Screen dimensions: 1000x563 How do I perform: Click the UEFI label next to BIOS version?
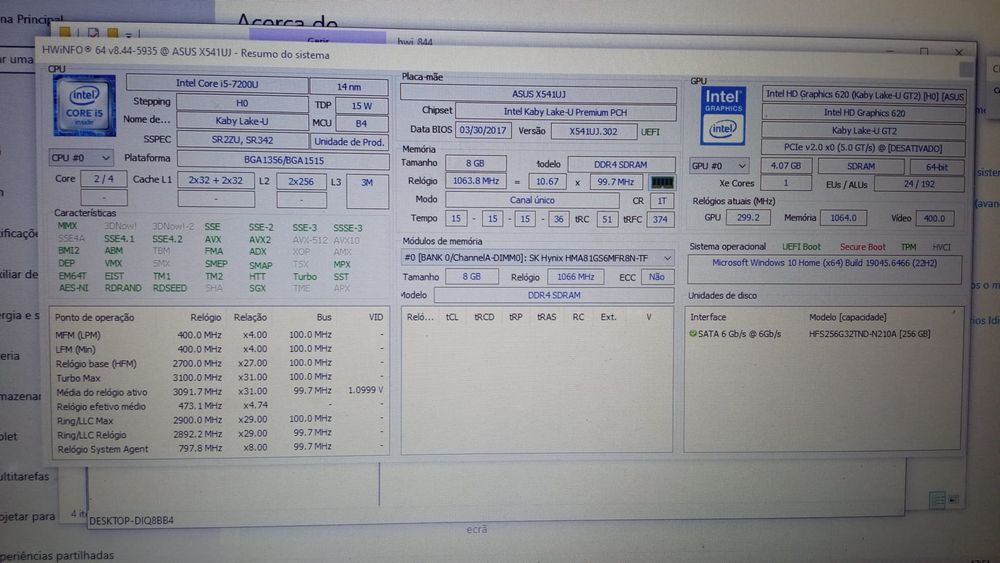point(651,132)
